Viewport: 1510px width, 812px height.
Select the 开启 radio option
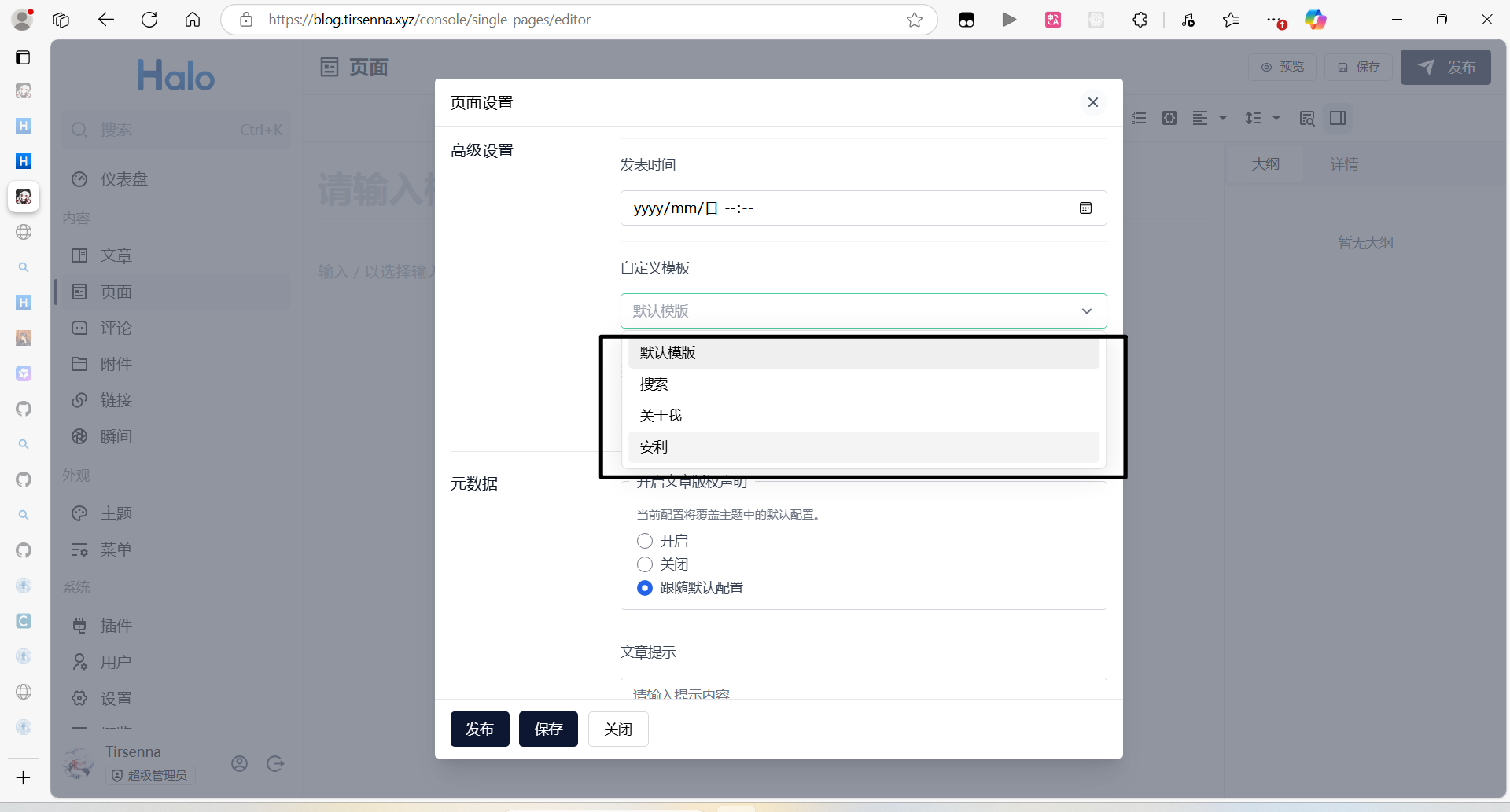point(645,541)
